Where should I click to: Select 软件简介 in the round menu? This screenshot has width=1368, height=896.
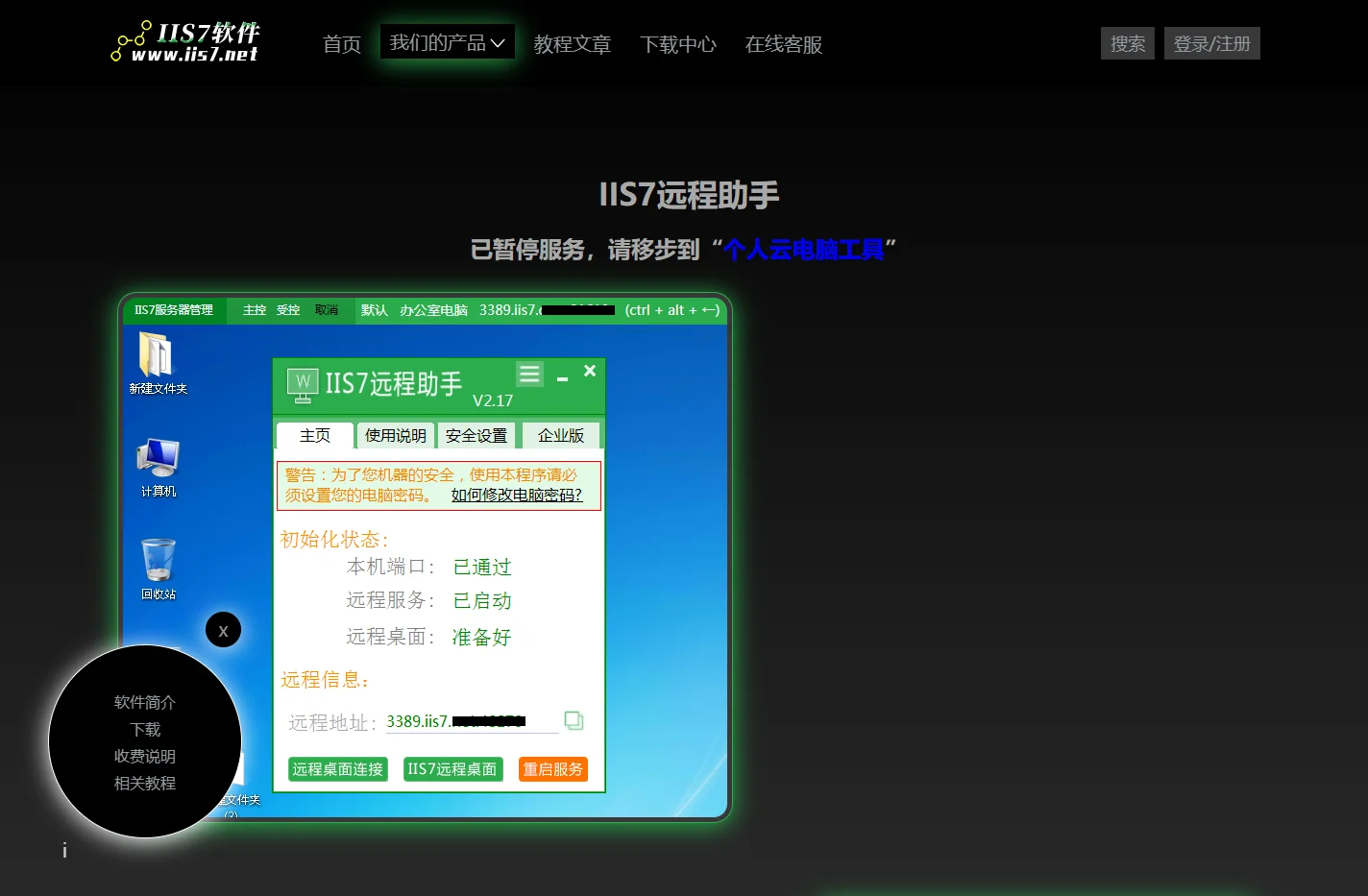(x=145, y=702)
